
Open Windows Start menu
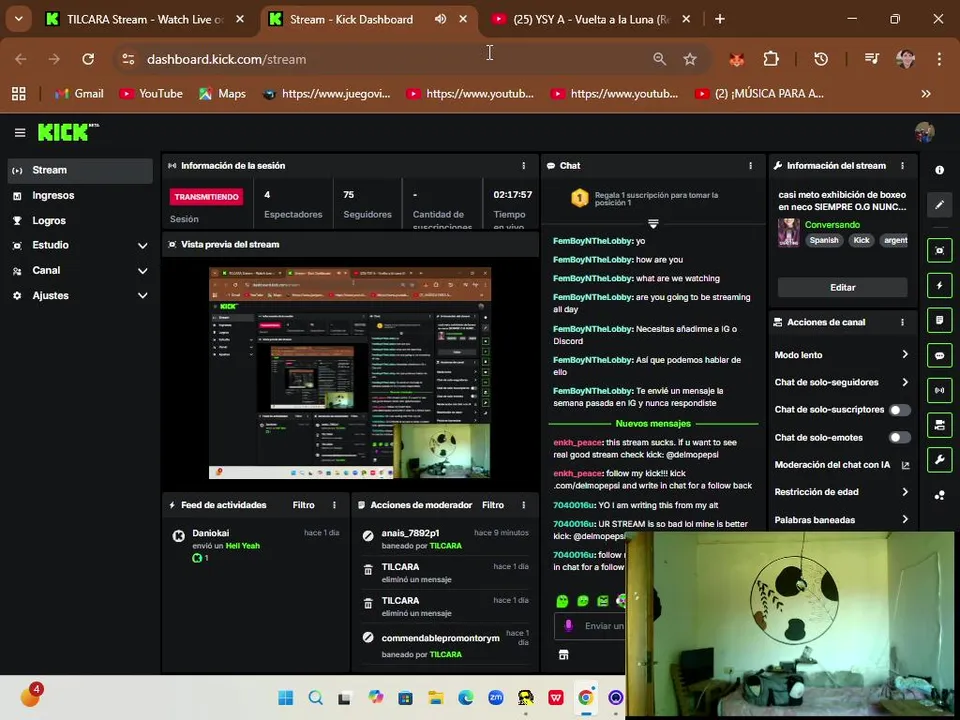pyautogui.click(x=285, y=697)
